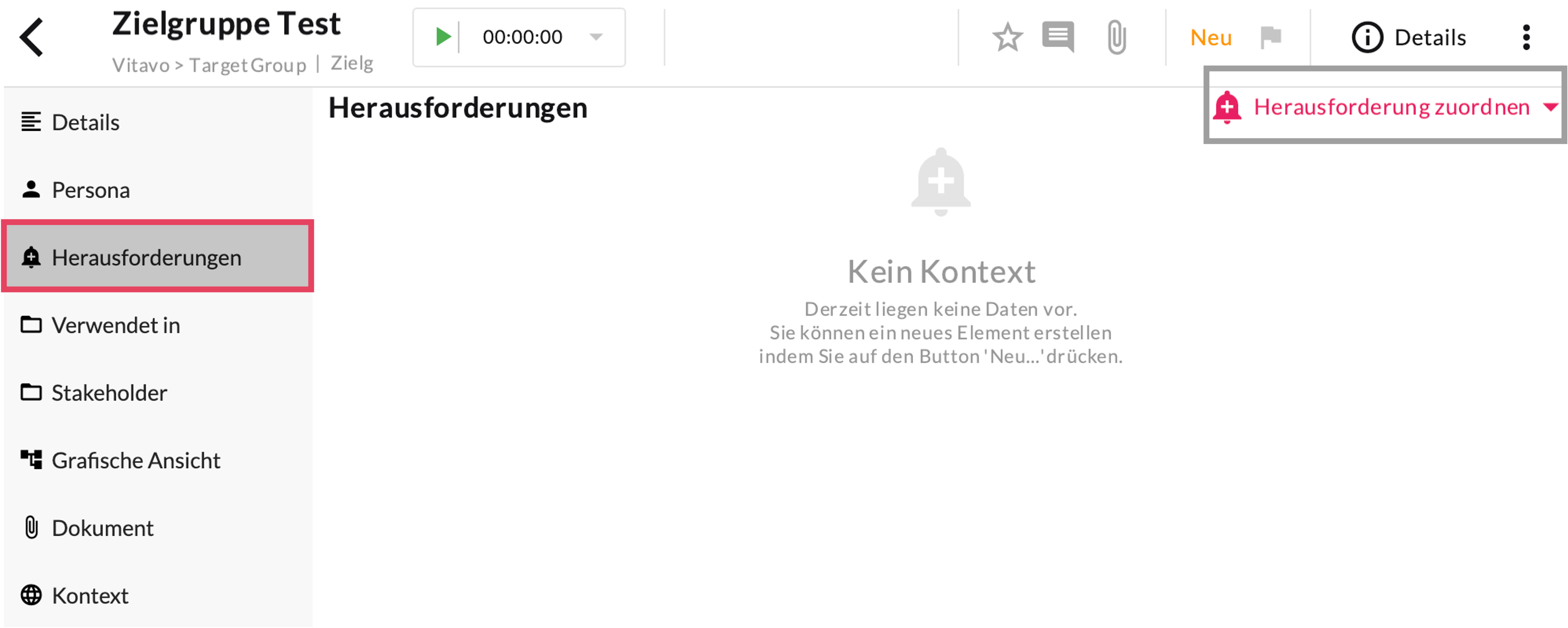This screenshot has height=628, width=1568.
Task: Select Details in the sidebar
Action: point(85,123)
